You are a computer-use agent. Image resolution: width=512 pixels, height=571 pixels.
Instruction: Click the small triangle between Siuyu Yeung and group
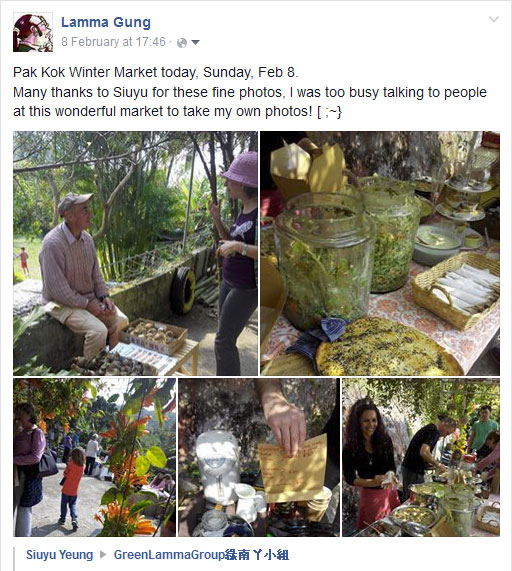coord(103,555)
